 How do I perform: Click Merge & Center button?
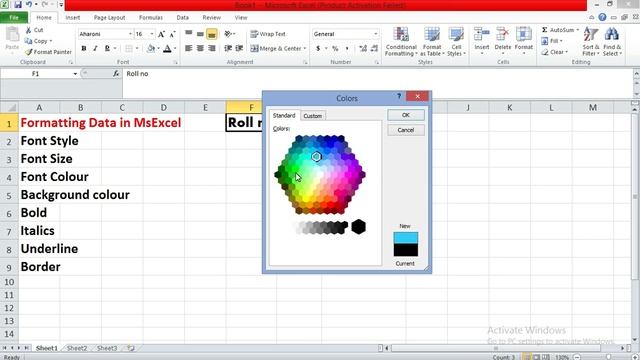pos(276,48)
